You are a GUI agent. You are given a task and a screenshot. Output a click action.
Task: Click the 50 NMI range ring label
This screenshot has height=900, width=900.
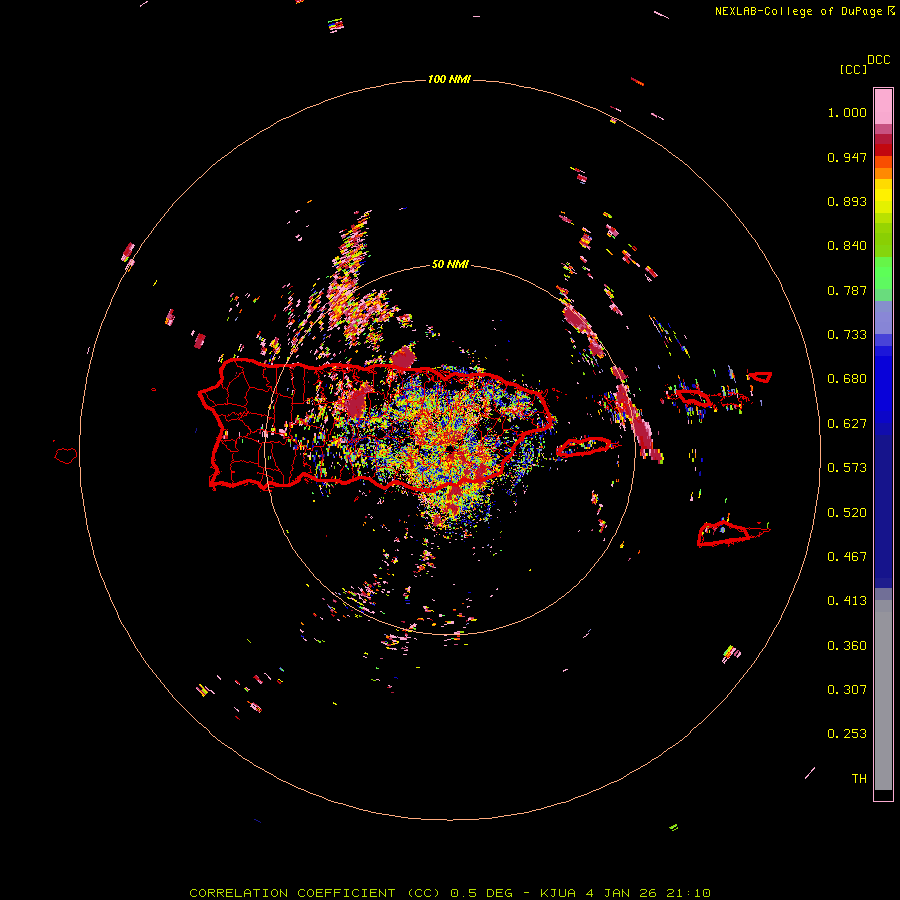pyautogui.click(x=450, y=264)
